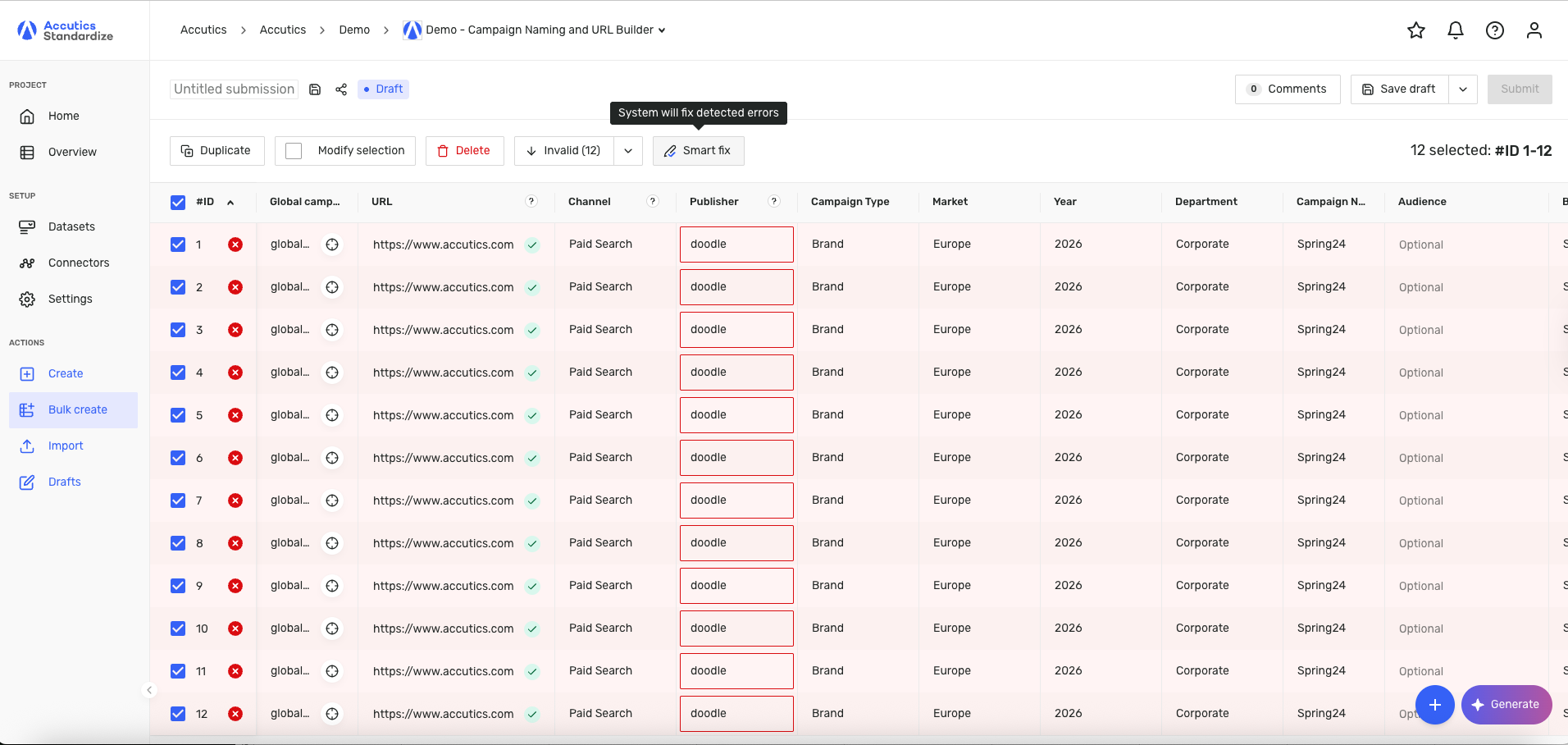Click the Smart fix button
The height and width of the screenshot is (745, 1568).
click(x=698, y=151)
